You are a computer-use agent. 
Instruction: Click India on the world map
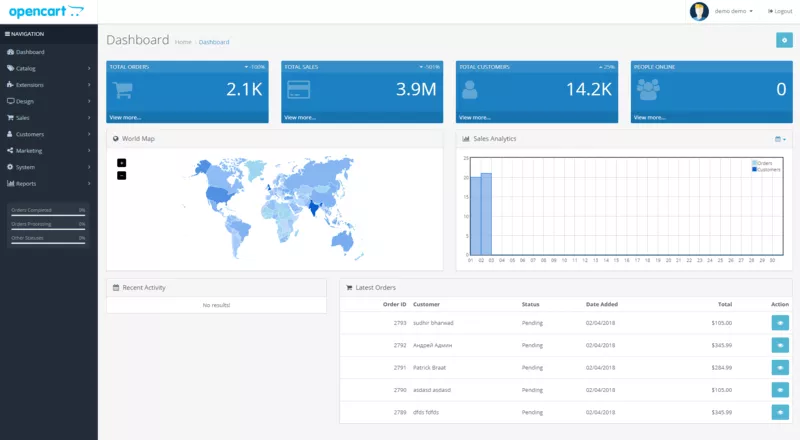pos(314,207)
